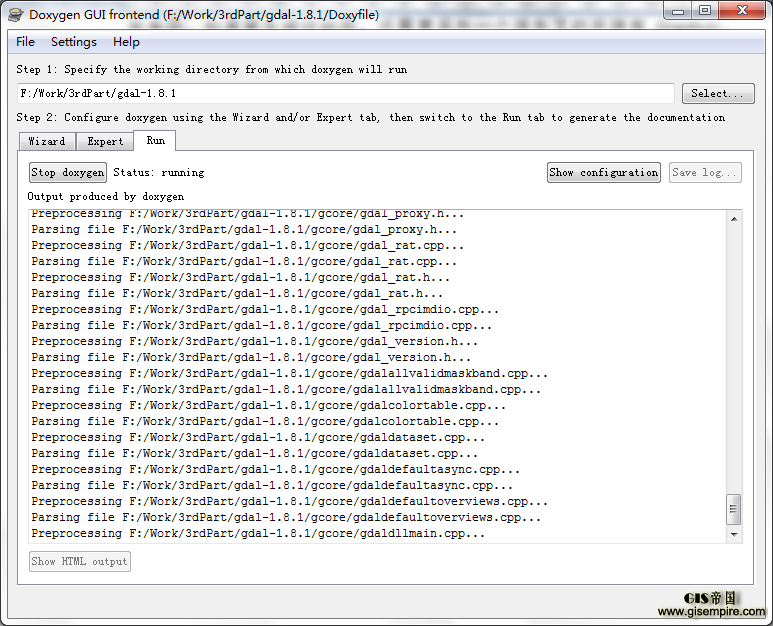This screenshot has height=626, width=773.
Task: Click the Show configuration button
Action: [603, 173]
